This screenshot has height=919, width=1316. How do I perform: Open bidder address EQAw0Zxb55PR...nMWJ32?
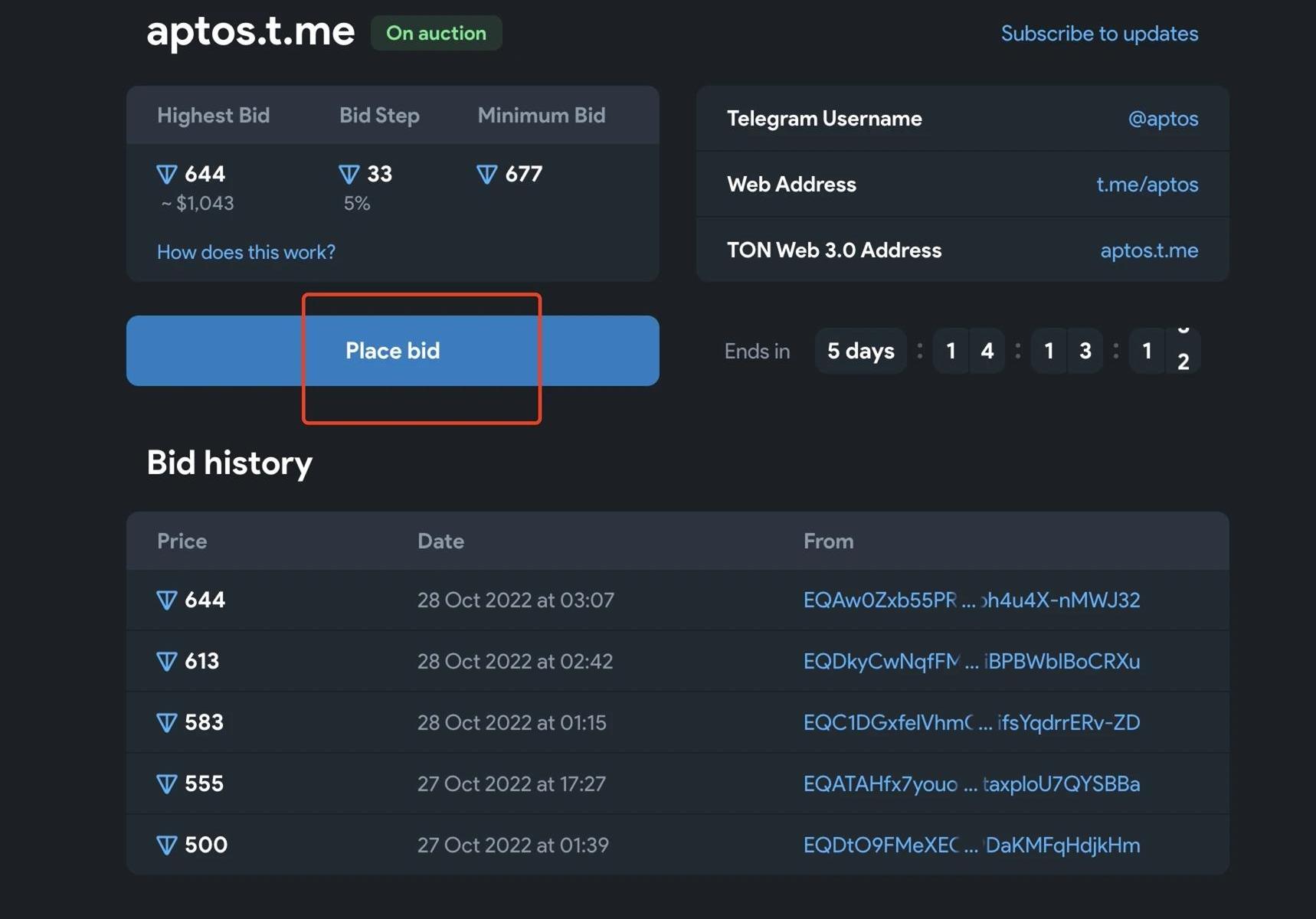pyautogui.click(x=971, y=600)
